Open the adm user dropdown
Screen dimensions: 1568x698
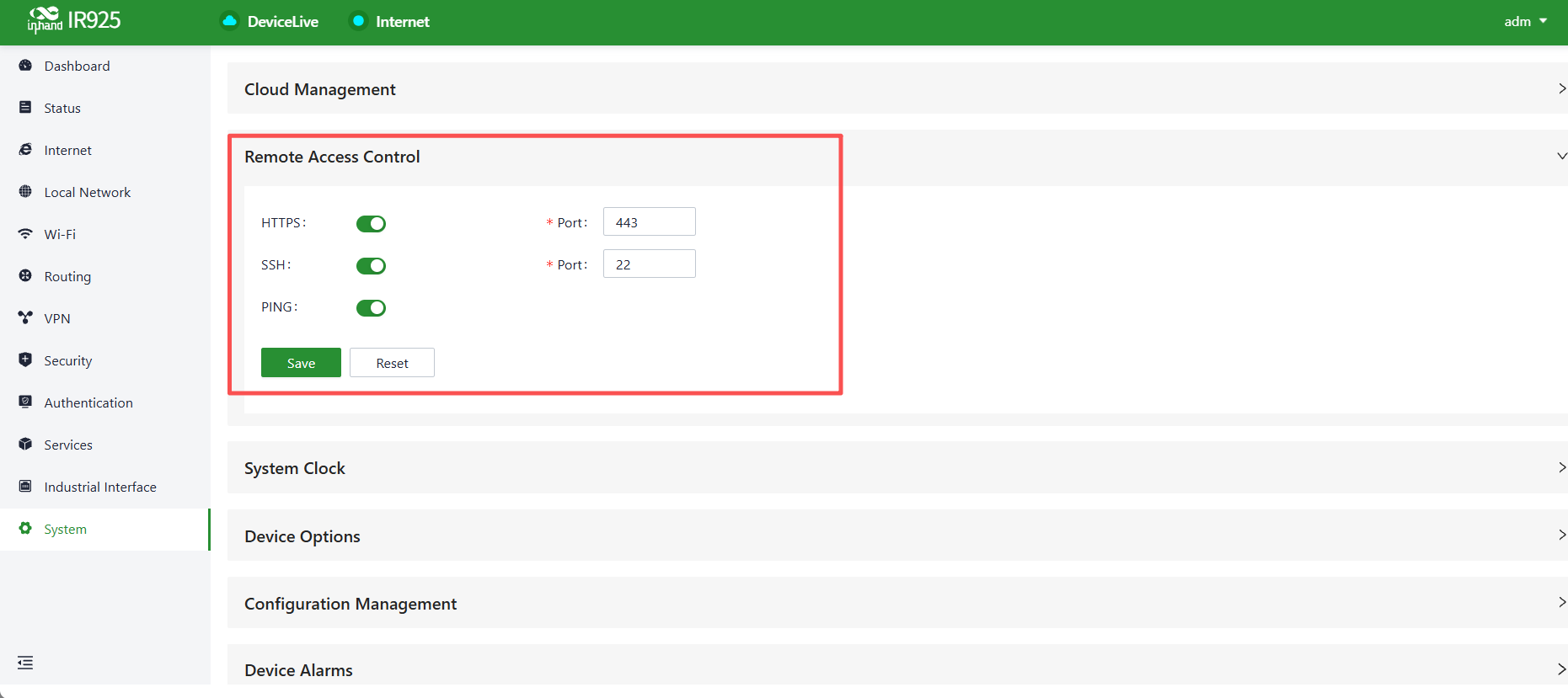[x=1525, y=21]
